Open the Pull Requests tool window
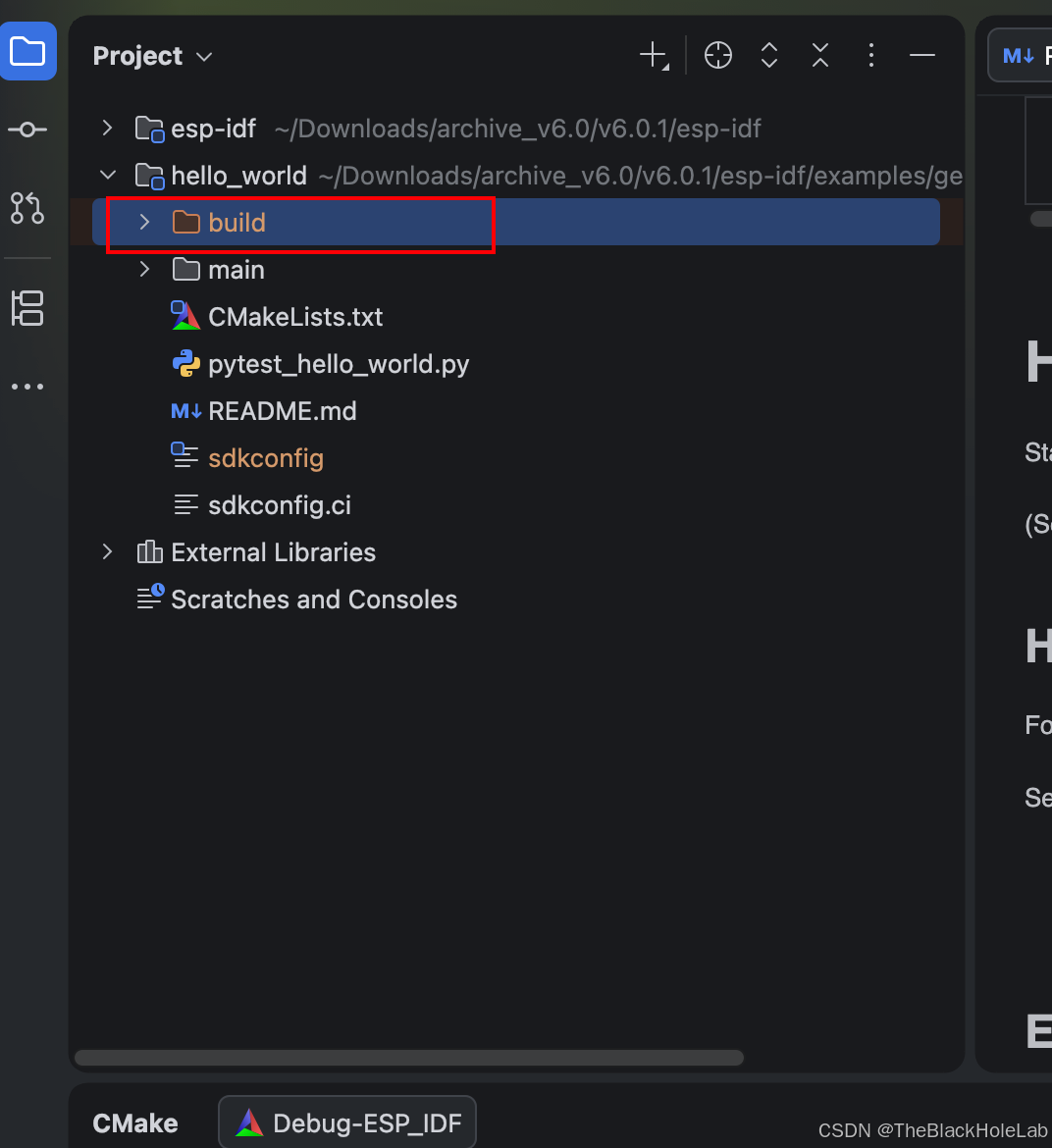This screenshot has height=1148, width=1052. pos(27,208)
